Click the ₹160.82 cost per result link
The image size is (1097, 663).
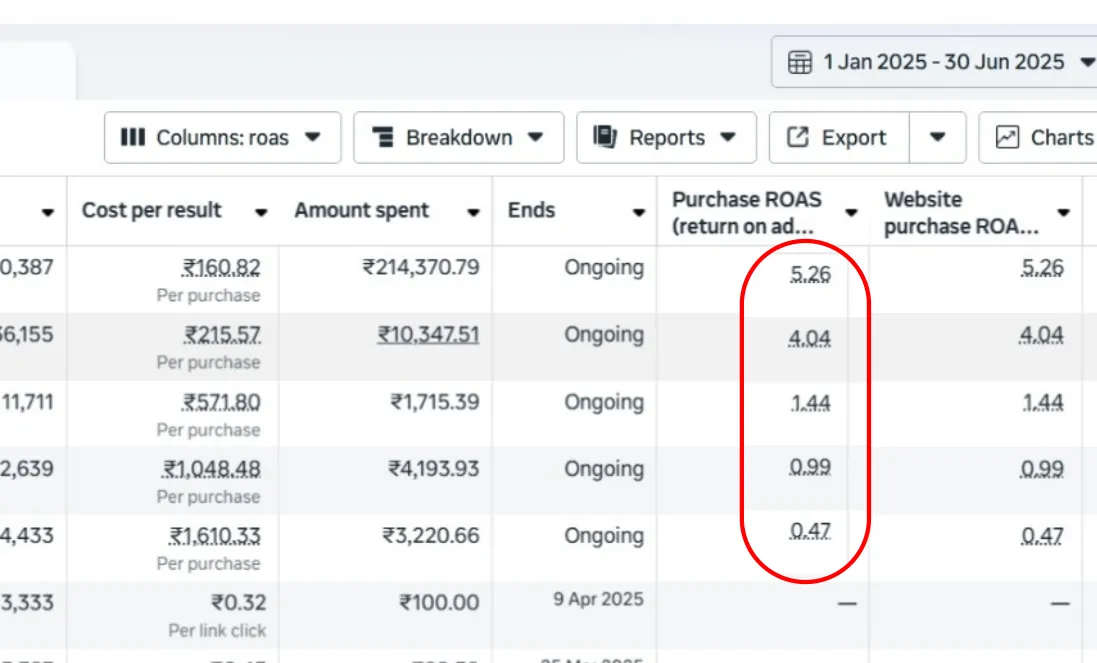(221, 268)
